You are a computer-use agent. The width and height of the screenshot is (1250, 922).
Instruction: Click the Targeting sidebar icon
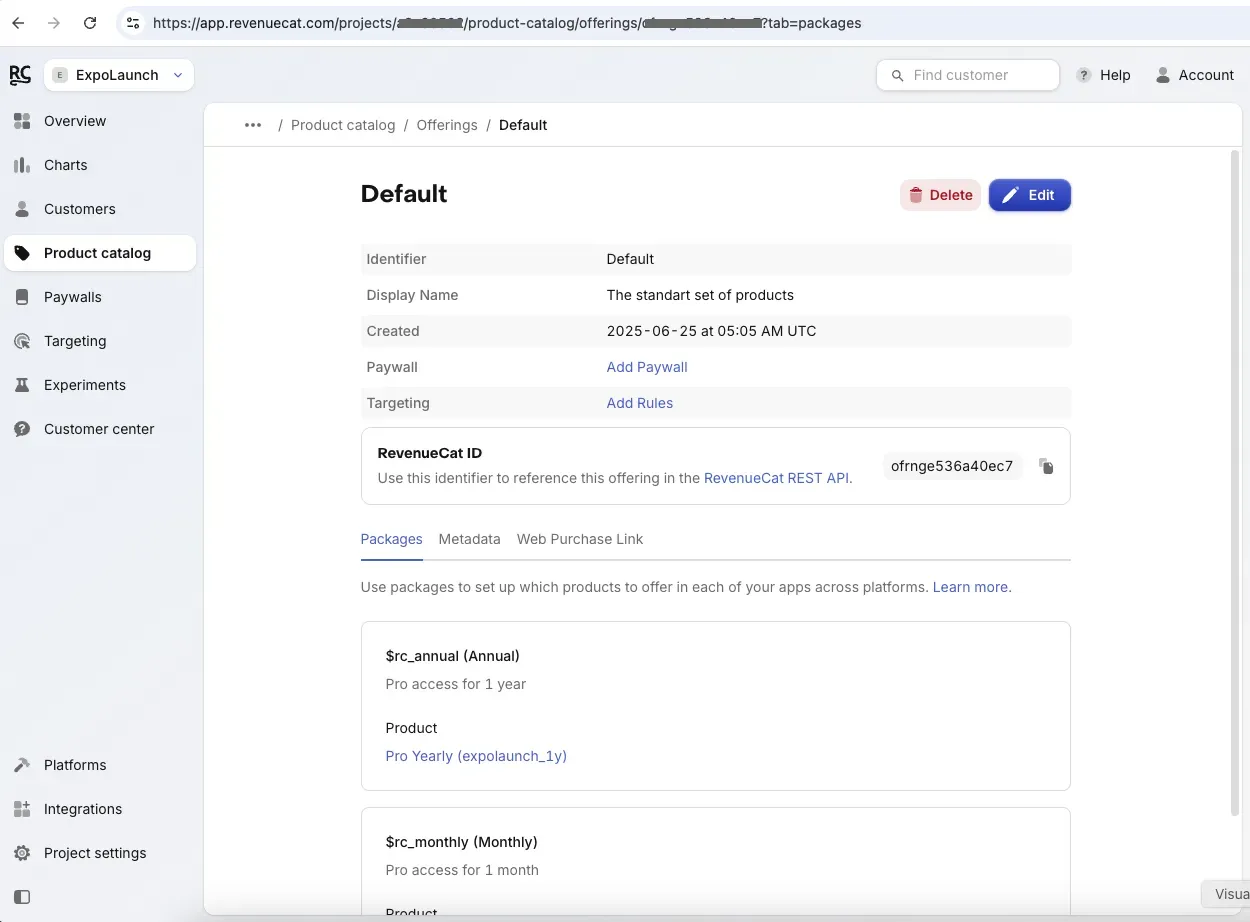22,341
